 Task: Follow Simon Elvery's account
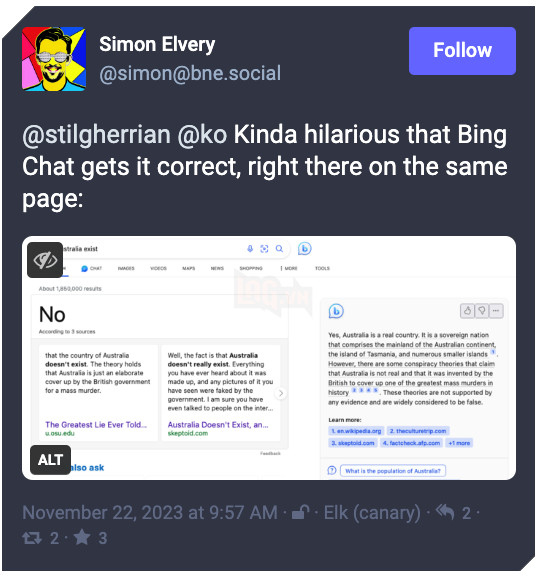(x=462, y=51)
